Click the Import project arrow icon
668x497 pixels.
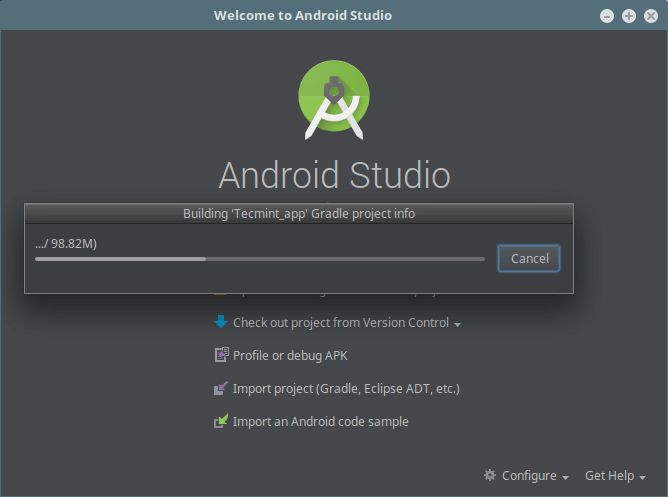coord(221,388)
